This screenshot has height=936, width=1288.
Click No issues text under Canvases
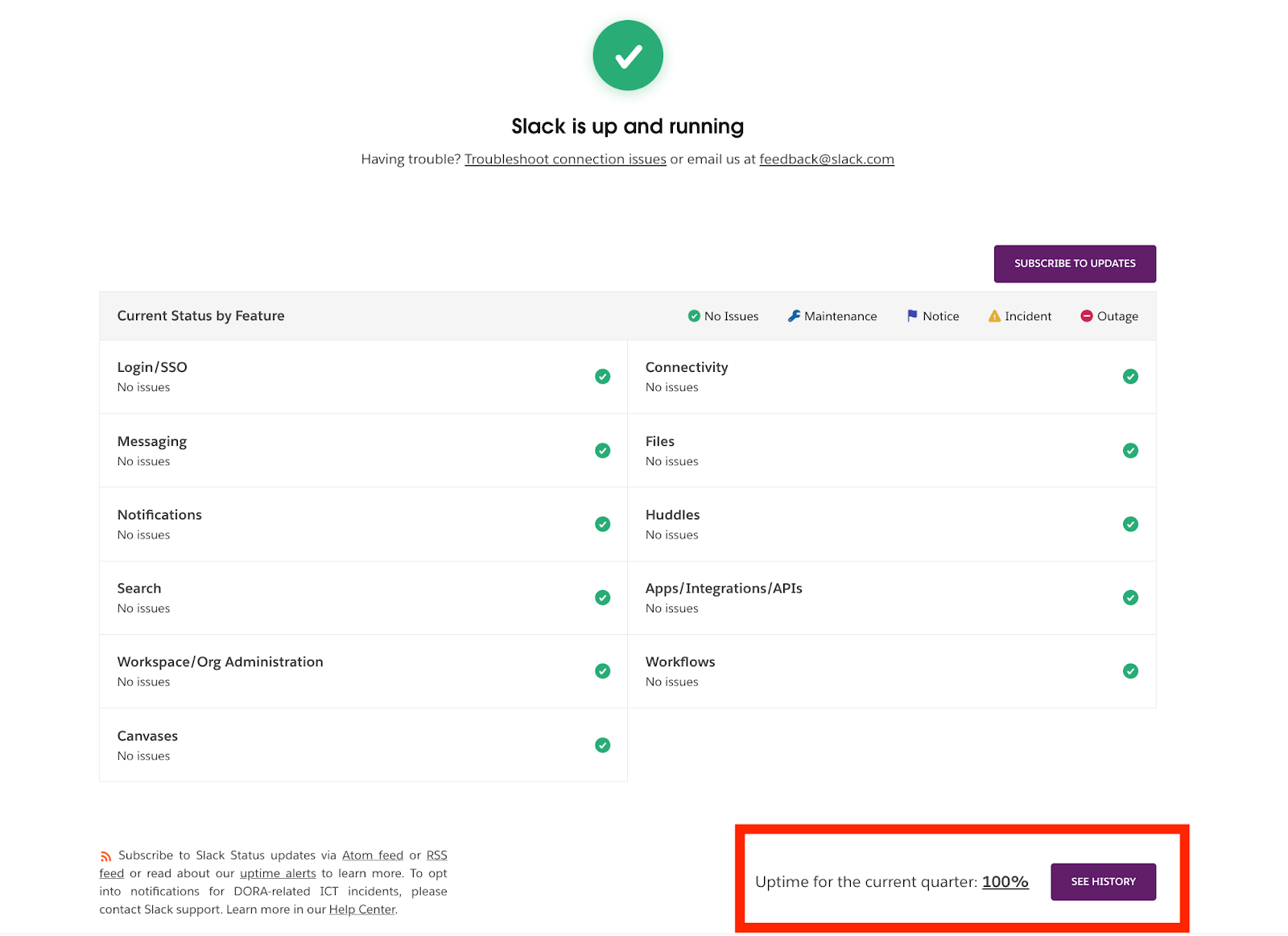(x=143, y=756)
